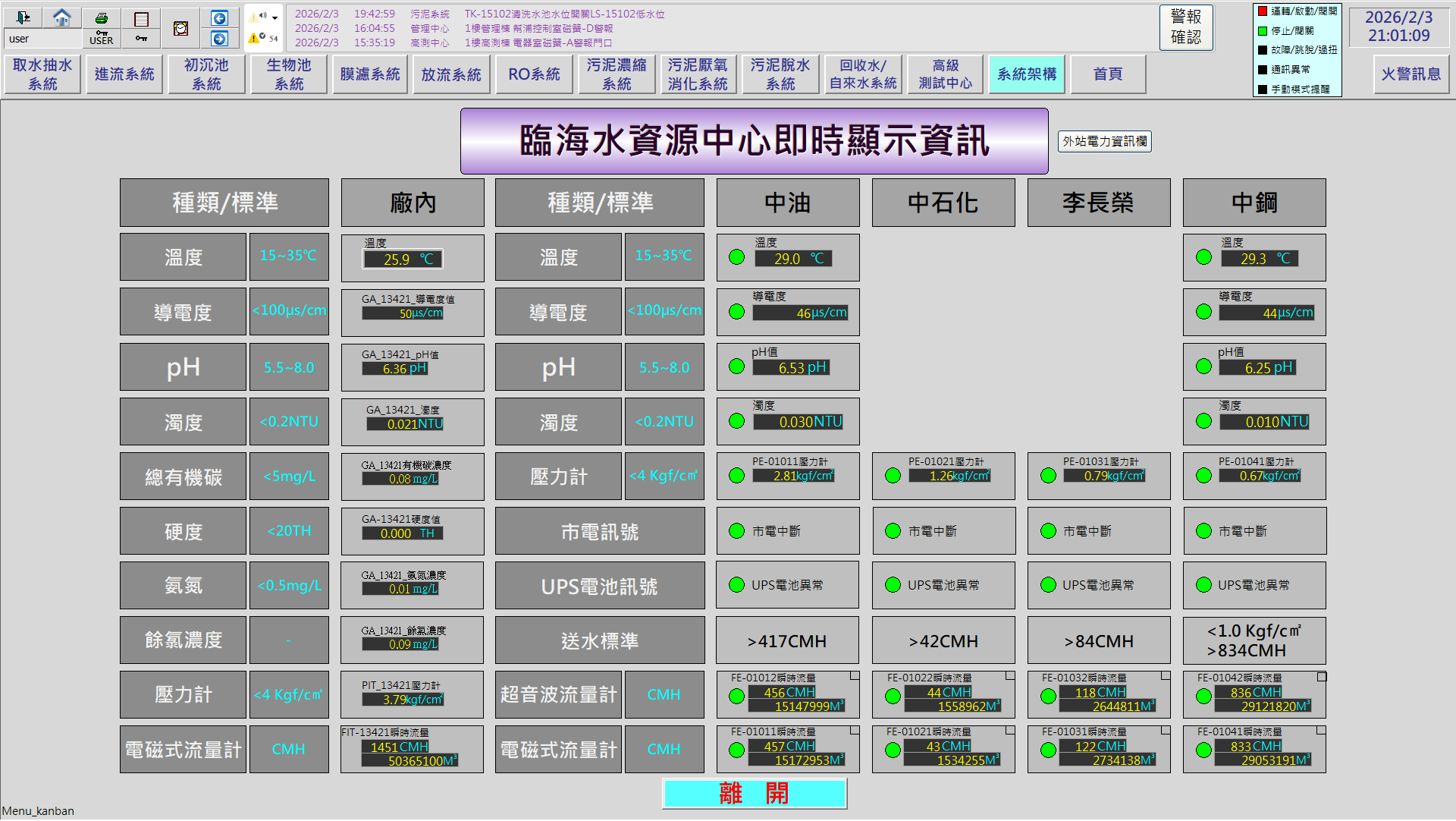The height and width of the screenshot is (821, 1456).
Task: Open the alarm clock icon
Action: point(180,28)
